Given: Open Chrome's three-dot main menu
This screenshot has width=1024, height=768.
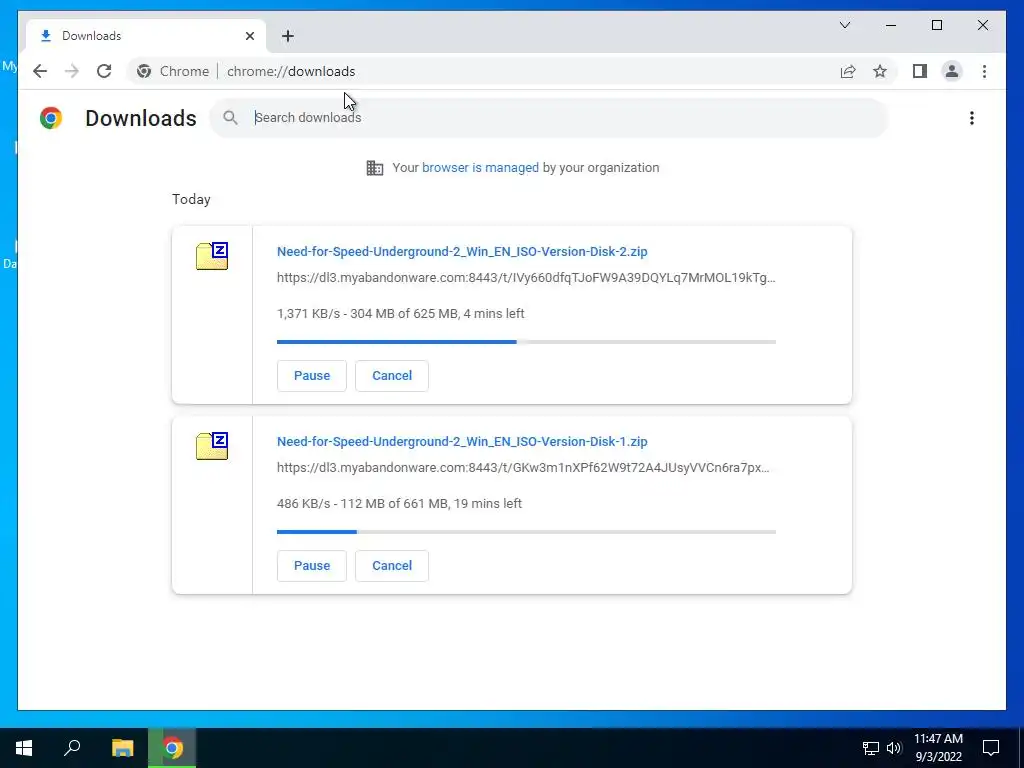Looking at the screenshot, I should tap(984, 71).
